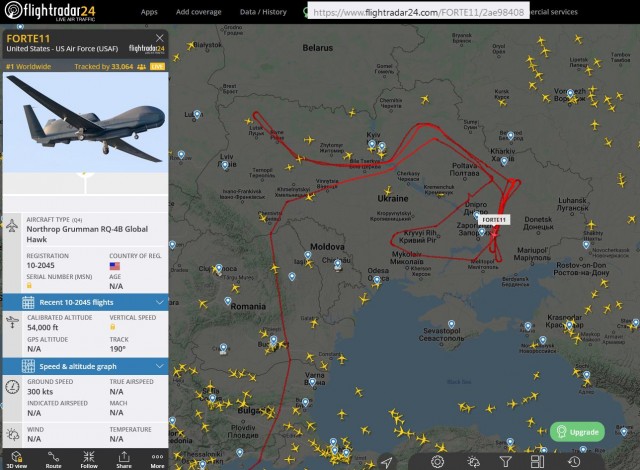Click the Lviv airport marker
Viewport: 640px width, 470px height.
(x=224, y=165)
